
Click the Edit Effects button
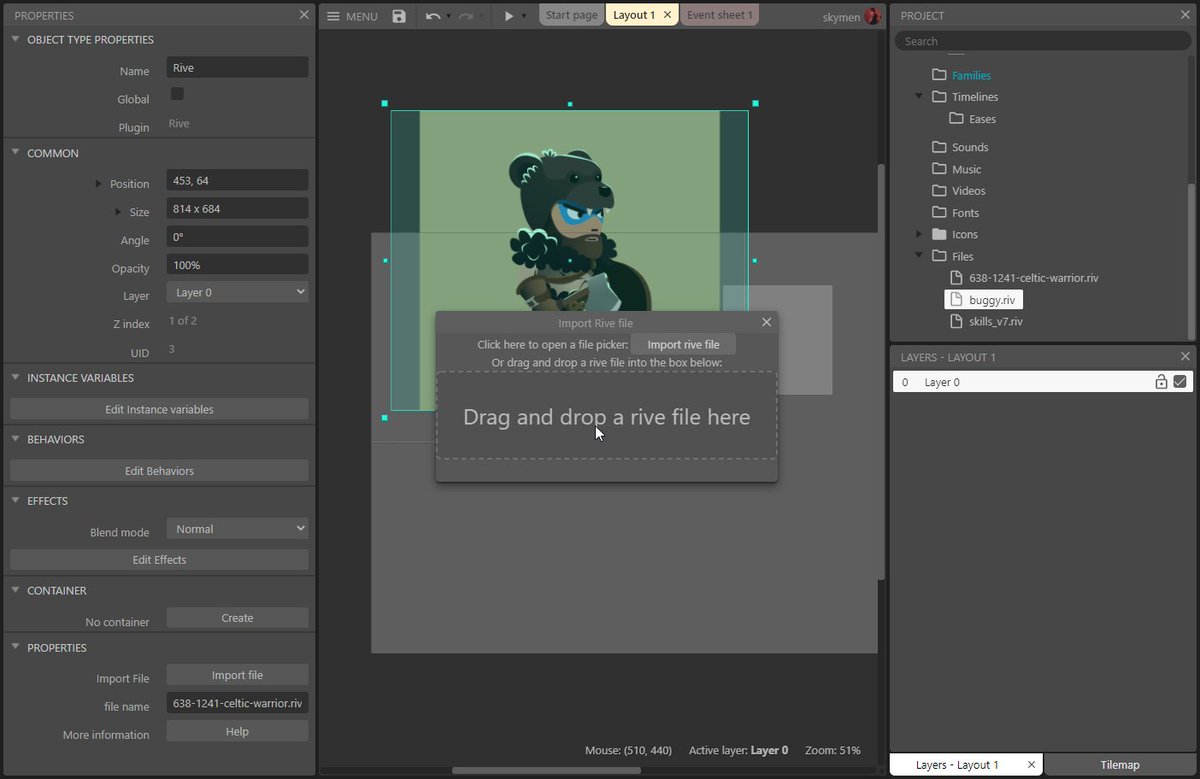[x=159, y=560]
